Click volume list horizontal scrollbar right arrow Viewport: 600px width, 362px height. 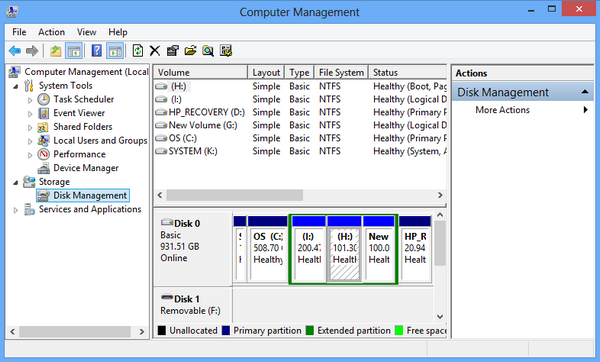tap(440, 195)
